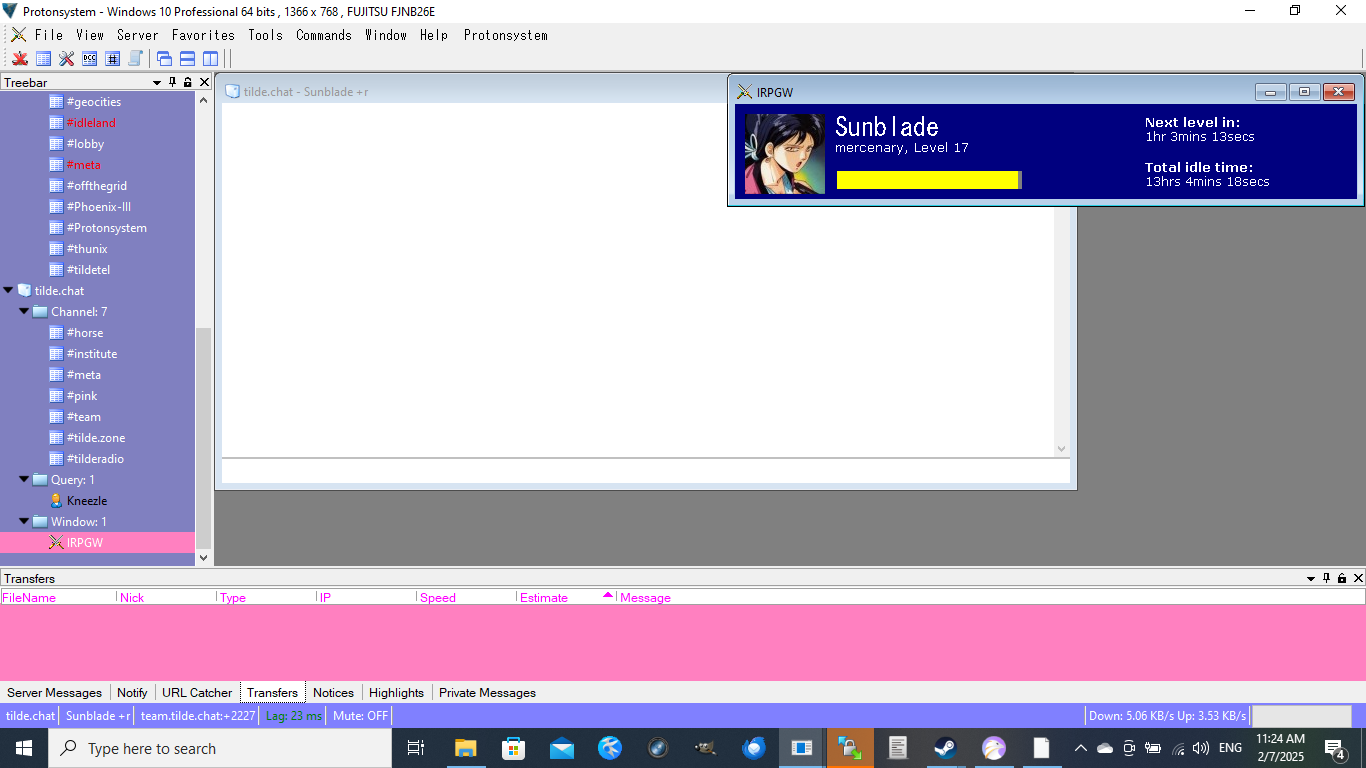The width and height of the screenshot is (1366, 768).
Task: Click Sunblade's yellow level progress bar
Action: click(929, 180)
